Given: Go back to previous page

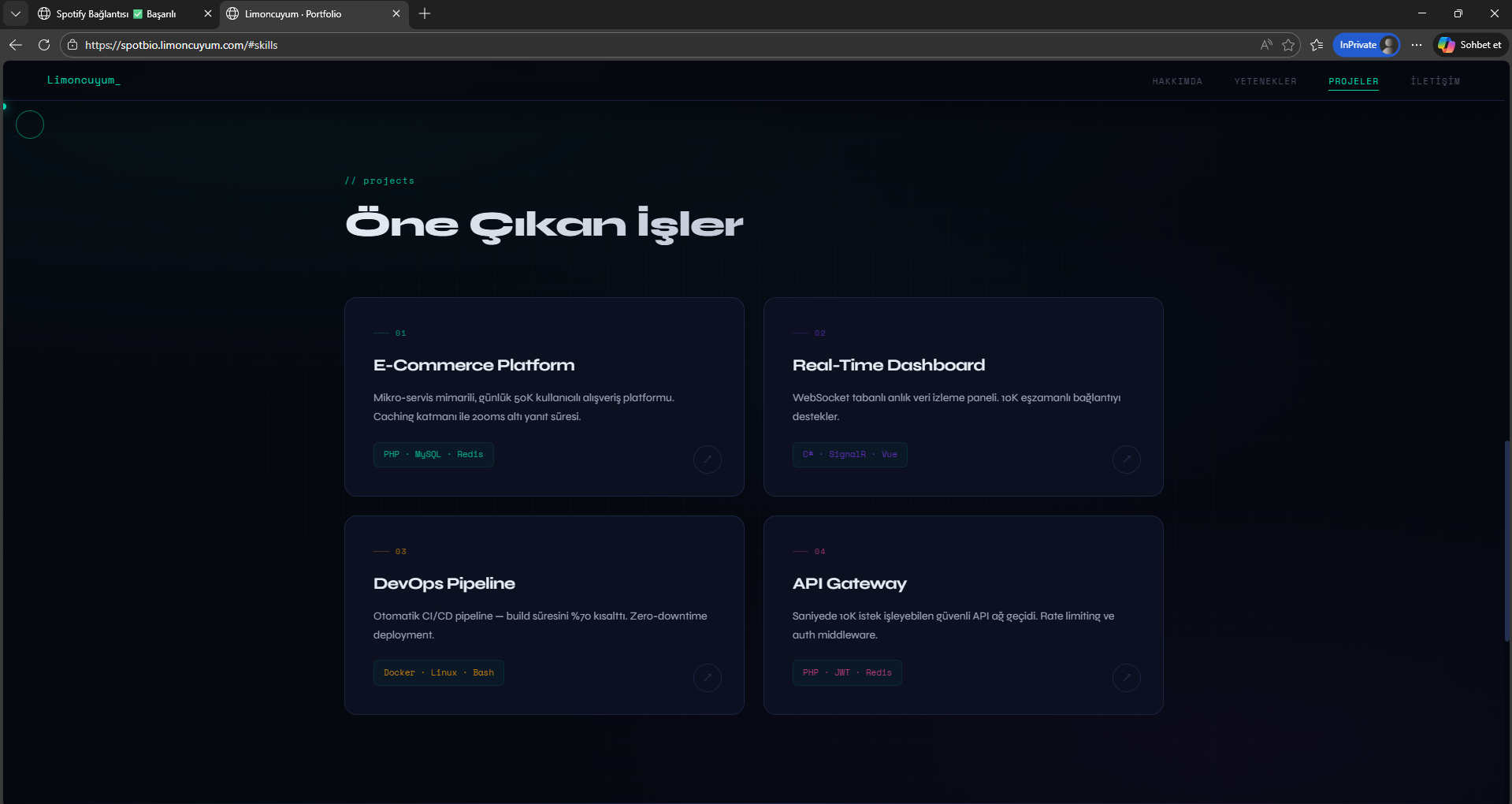Looking at the screenshot, I should tap(16, 45).
